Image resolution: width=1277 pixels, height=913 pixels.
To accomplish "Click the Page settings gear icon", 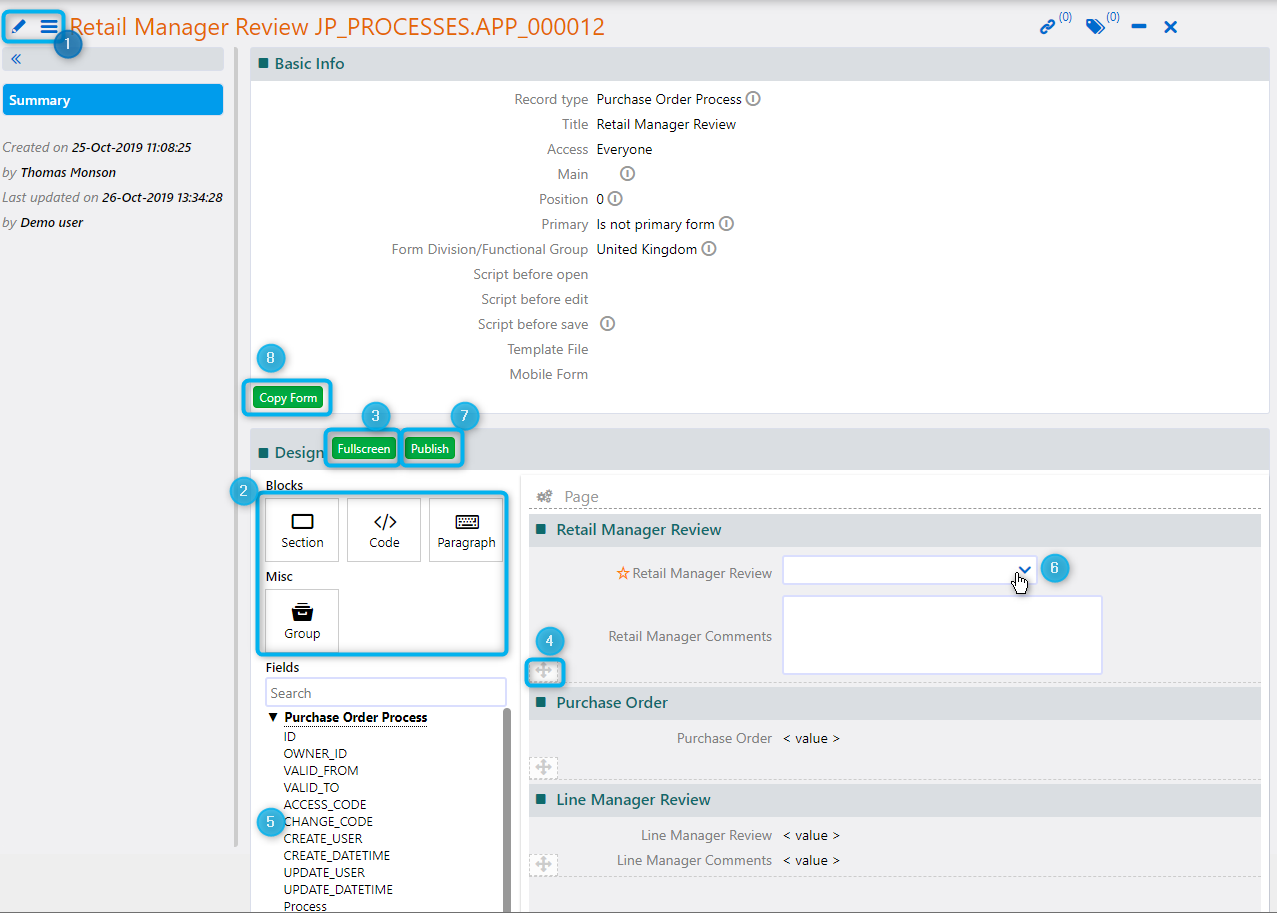I will coord(545,496).
